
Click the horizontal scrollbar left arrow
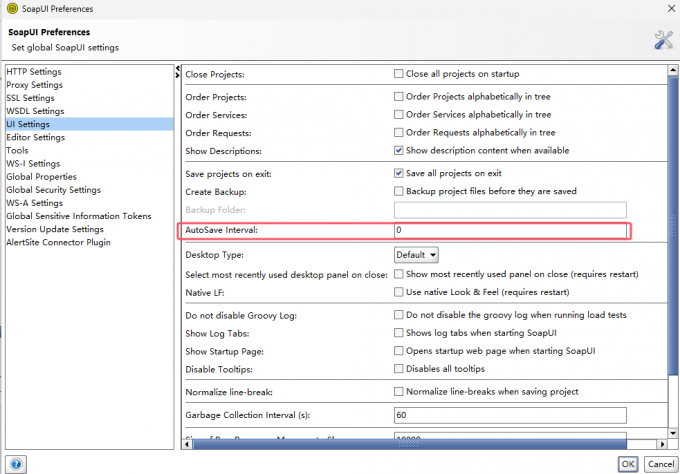click(187, 444)
